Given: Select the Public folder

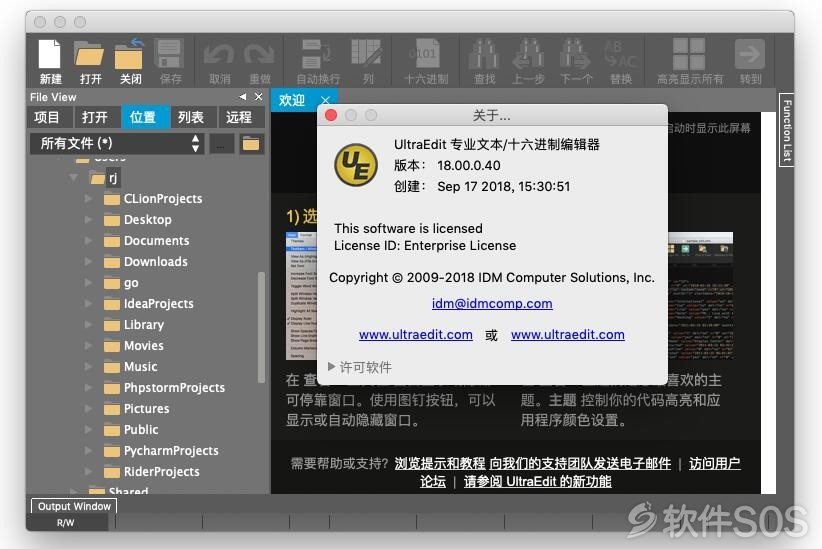Looking at the screenshot, I should tap(131, 429).
